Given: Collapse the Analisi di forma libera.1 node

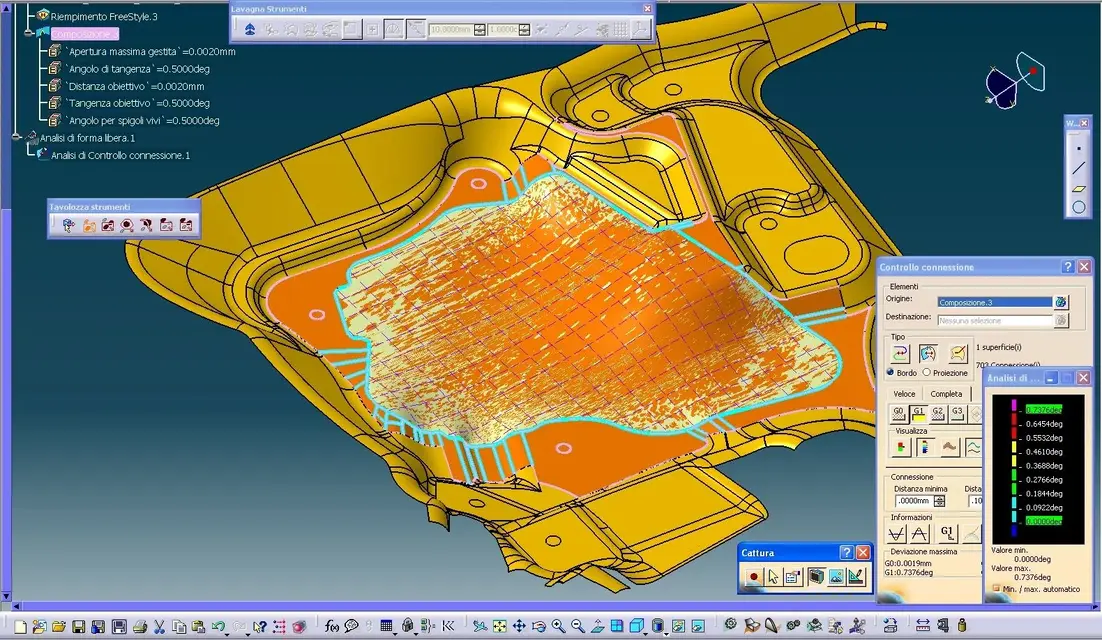Looking at the screenshot, I should tap(17, 138).
